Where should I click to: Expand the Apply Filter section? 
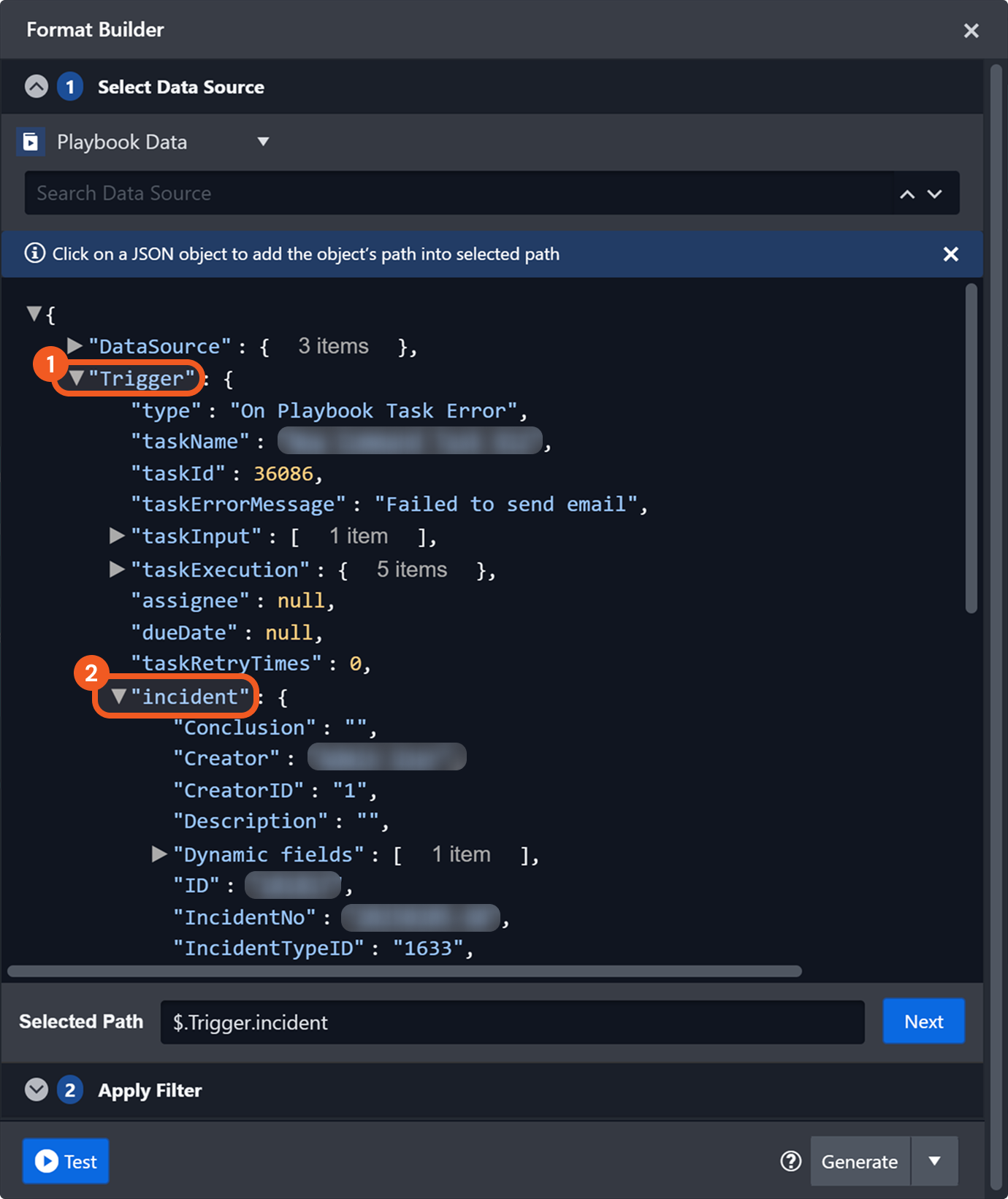36,1090
